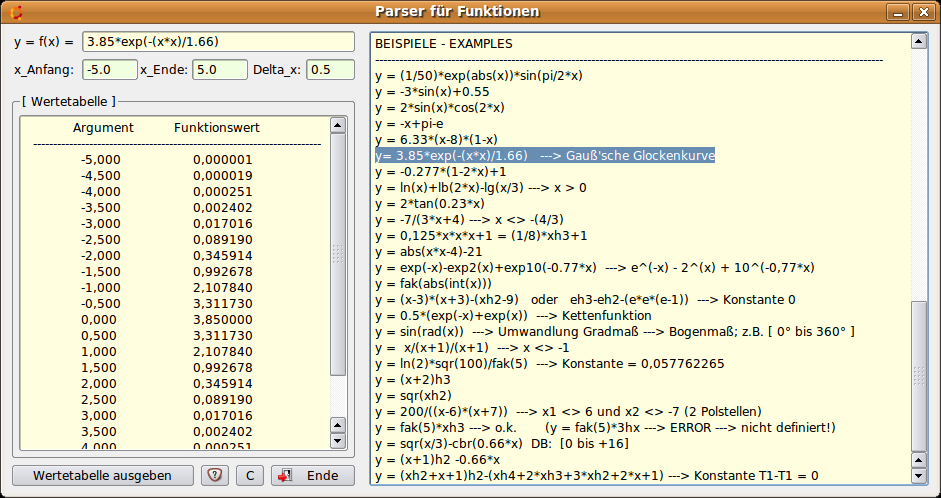Click the examples list scroll down arrow

coord(920,477)
